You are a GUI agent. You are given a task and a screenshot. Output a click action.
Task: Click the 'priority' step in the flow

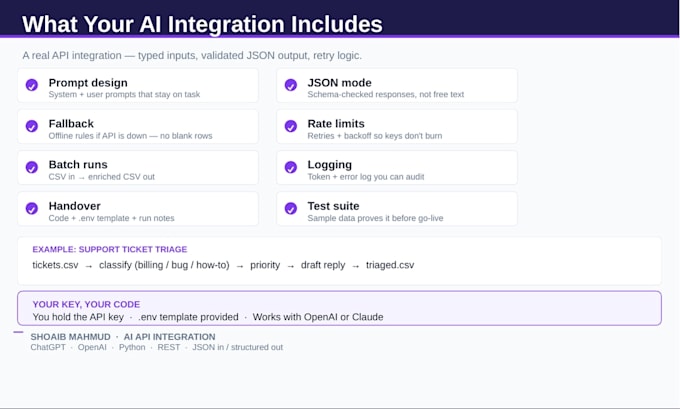[265, 265]
